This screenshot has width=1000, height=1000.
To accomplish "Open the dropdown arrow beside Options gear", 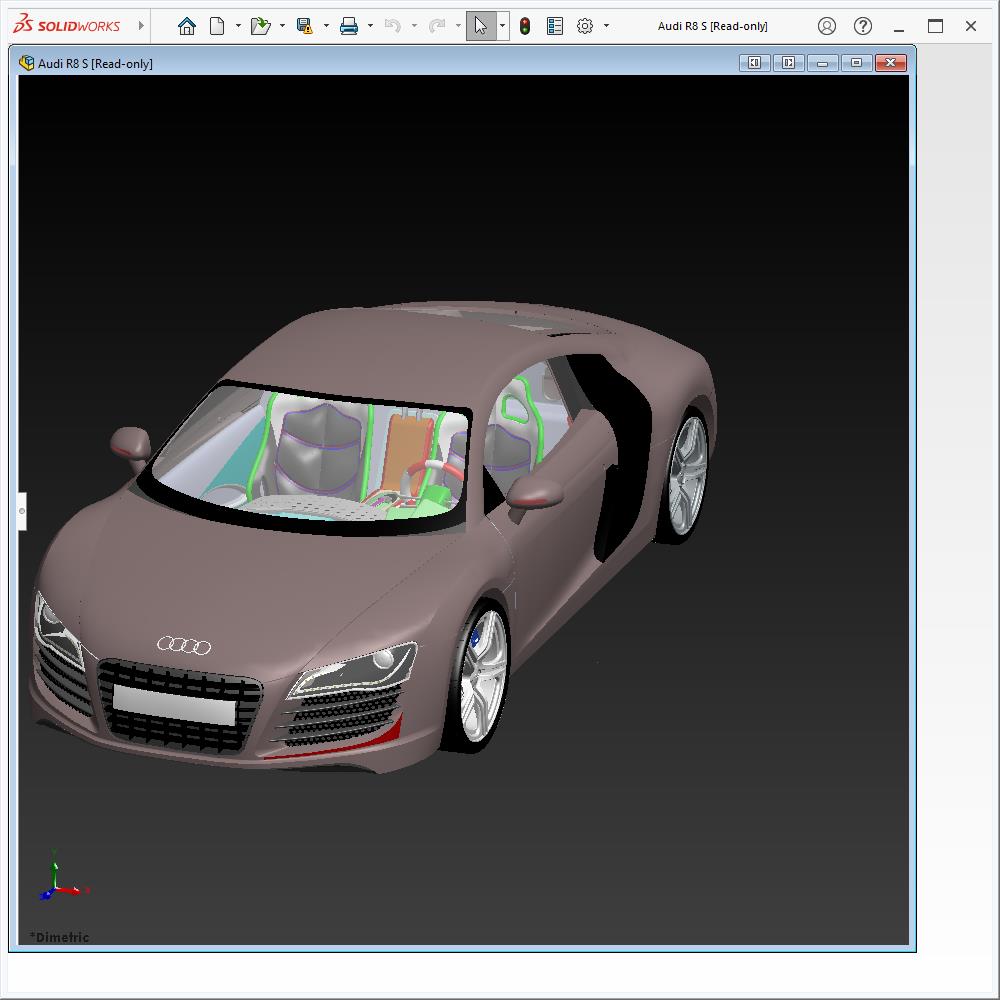I will pyautogui.click(x=606, y=26).
